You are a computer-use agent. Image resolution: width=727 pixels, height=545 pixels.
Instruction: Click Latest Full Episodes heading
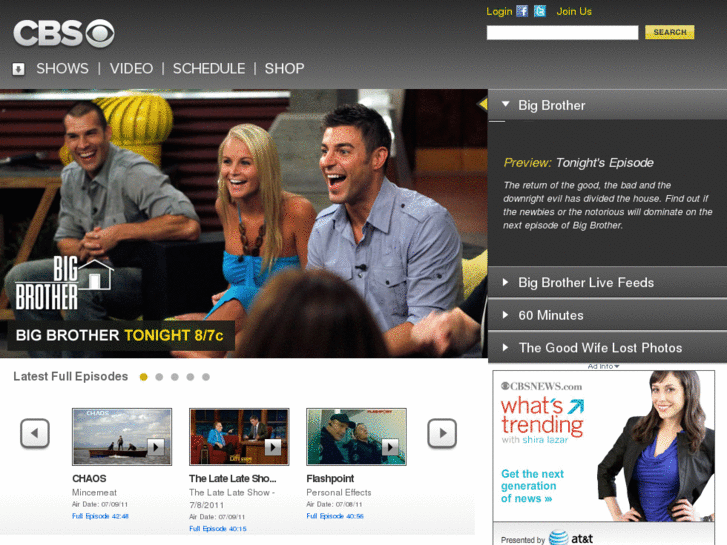70,377
